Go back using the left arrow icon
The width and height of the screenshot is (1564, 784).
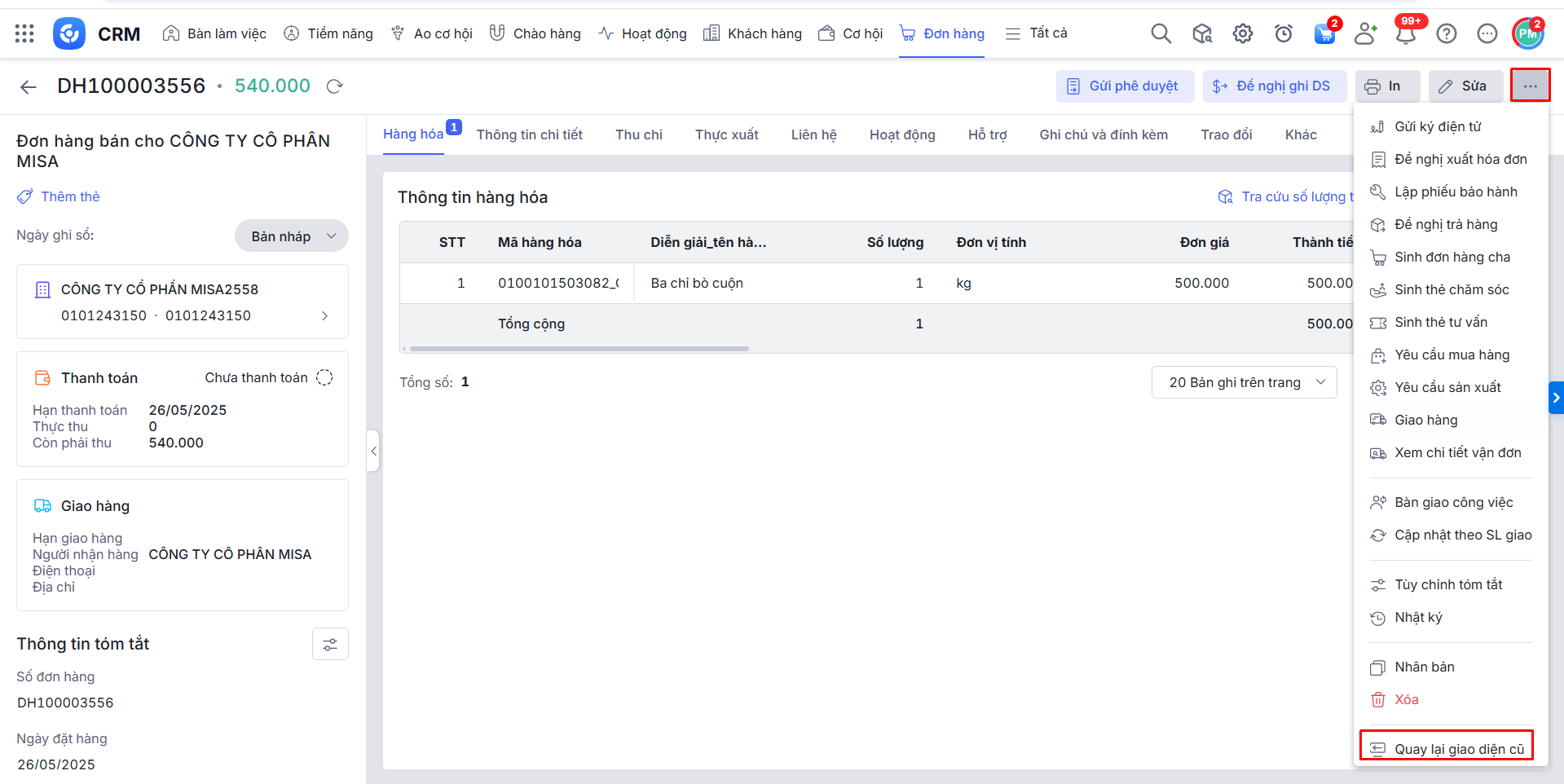point(29,87)
